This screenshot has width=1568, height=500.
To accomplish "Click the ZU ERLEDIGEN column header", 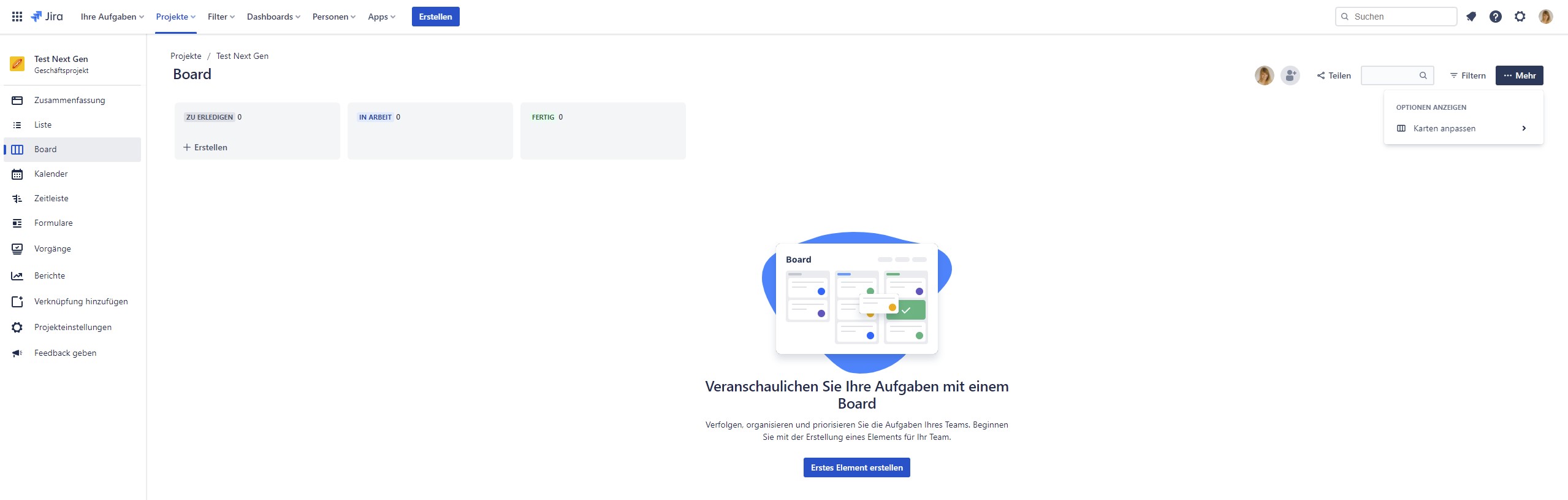I will (x=210, y=117).
